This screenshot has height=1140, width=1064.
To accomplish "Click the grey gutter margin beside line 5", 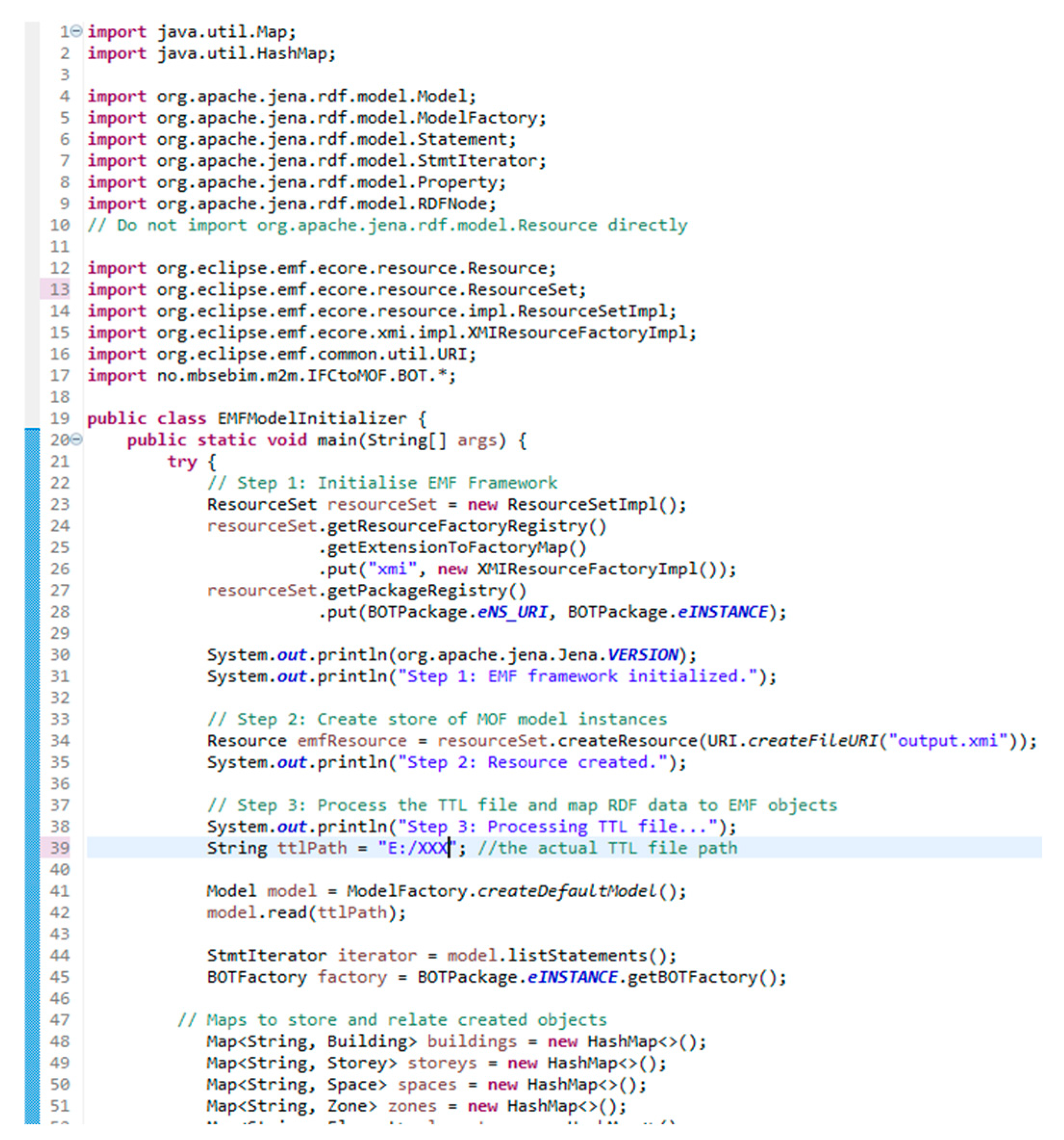I will [x=32, y=117].
